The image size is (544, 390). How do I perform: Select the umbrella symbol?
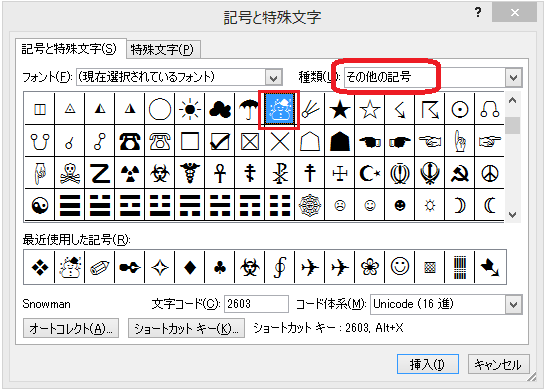(249, 109)
